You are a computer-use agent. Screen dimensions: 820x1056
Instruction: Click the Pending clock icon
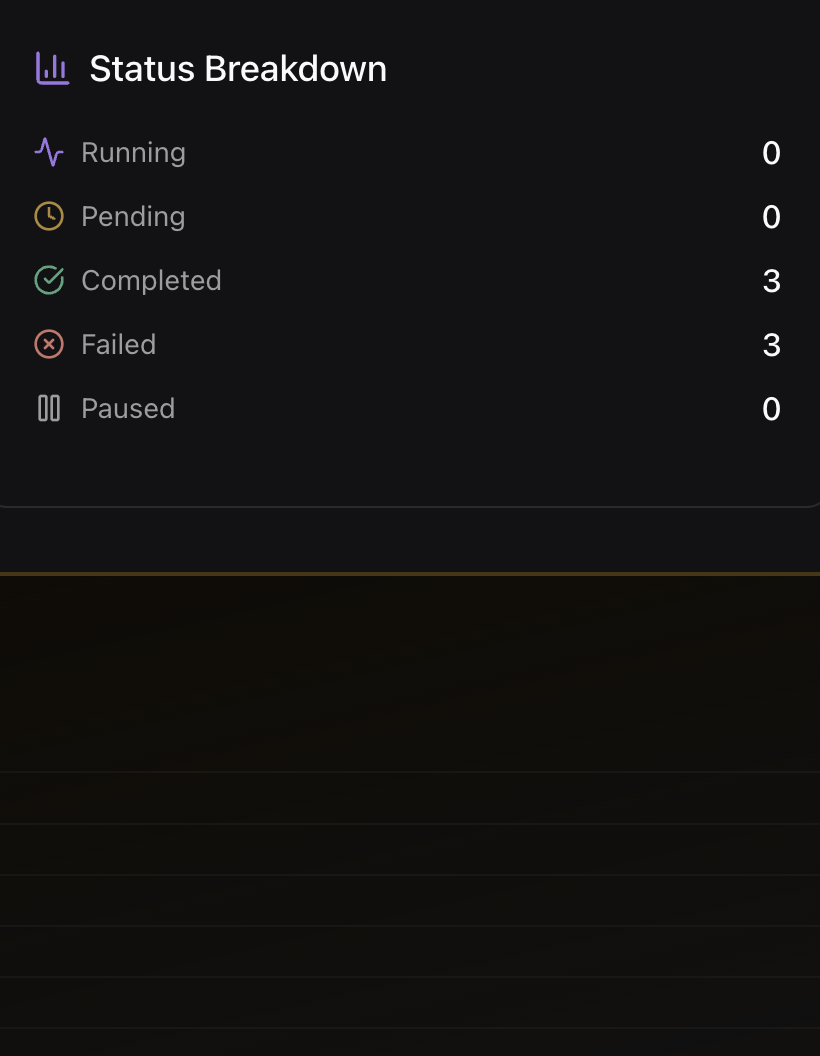49,216
